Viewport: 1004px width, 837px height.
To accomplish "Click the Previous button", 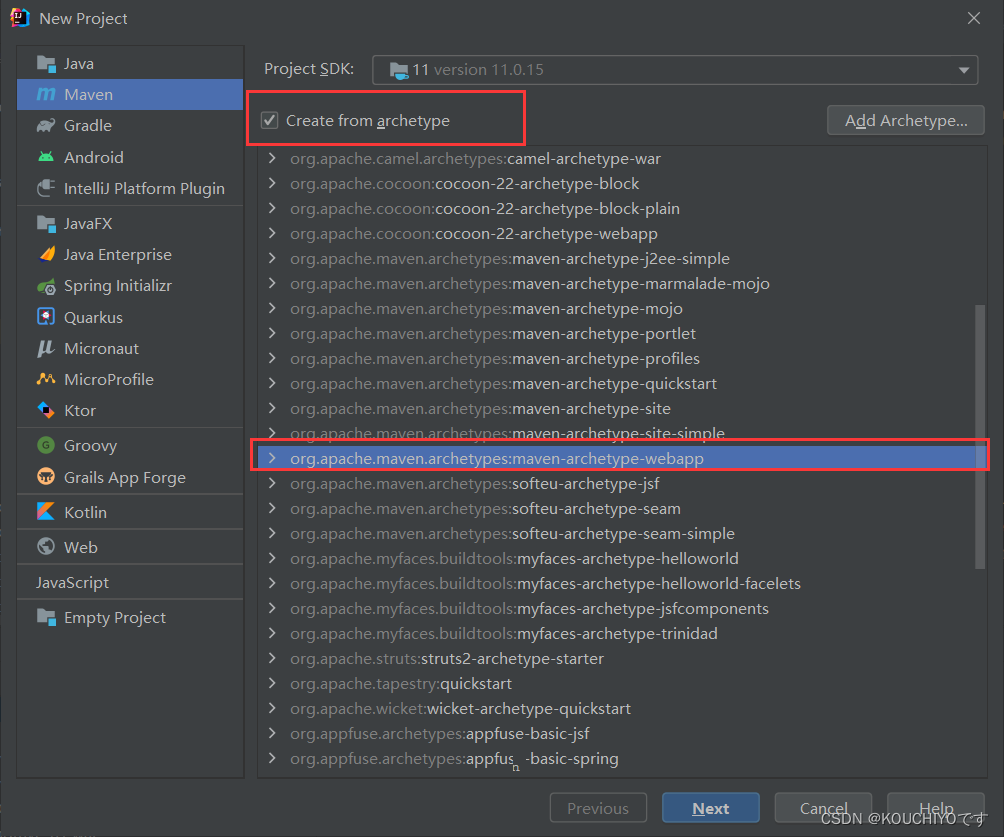I will [598, 808].
